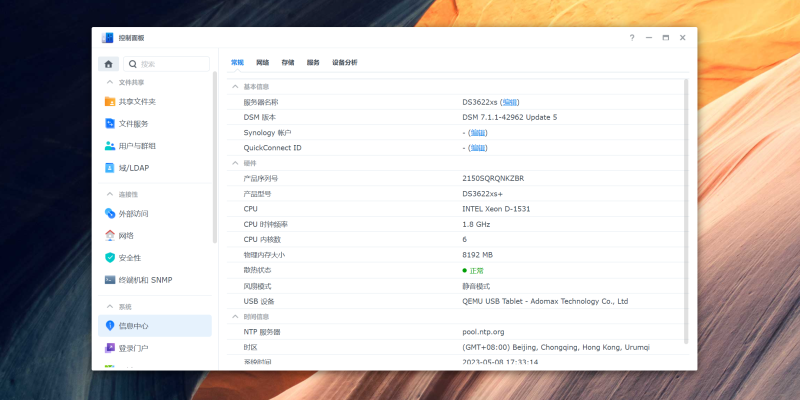Select 信息中心 info center in sidebar
This screenshot has width=800, height=400.
[x=155, y=326]
